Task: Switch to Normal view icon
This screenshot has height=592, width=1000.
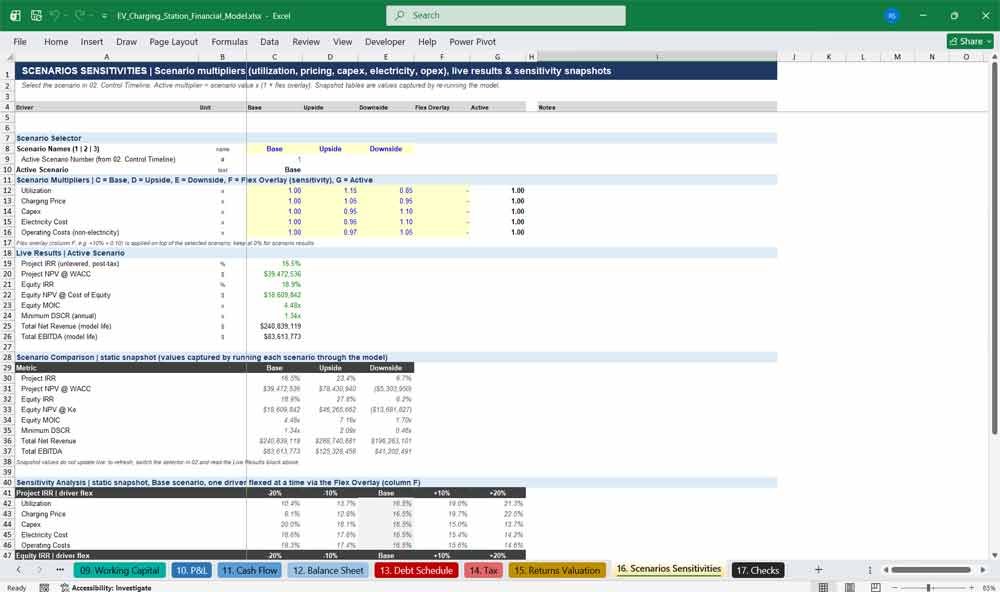Action: click(823, 587)
